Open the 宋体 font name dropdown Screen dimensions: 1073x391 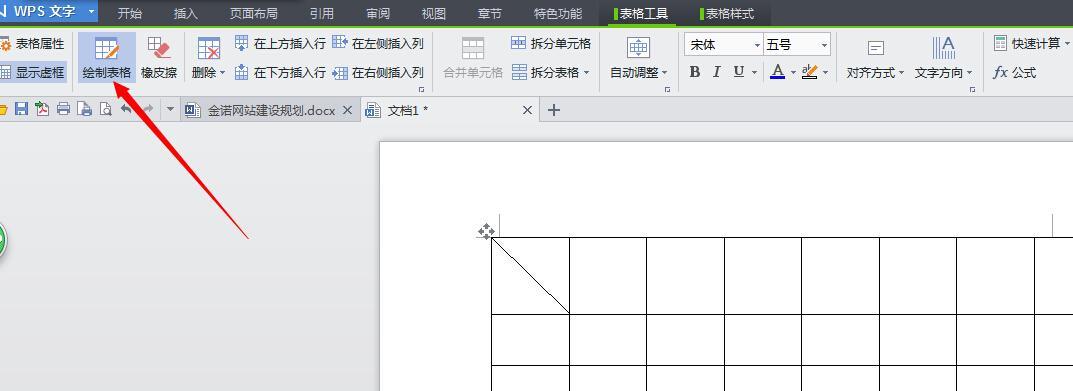[x=723, y=45]
